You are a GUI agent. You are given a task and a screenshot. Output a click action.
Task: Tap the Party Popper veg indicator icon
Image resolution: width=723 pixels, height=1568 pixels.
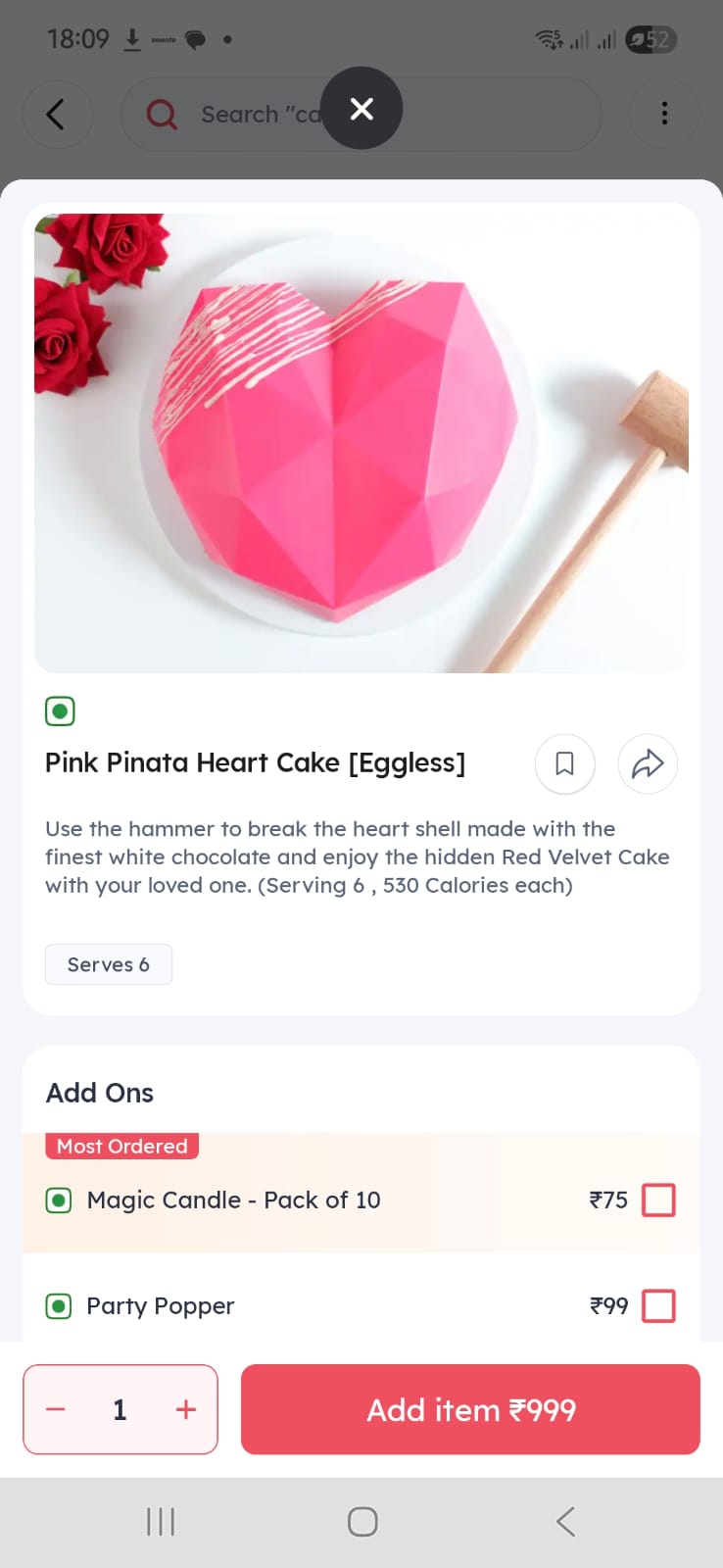click(x=59, y=1305)
